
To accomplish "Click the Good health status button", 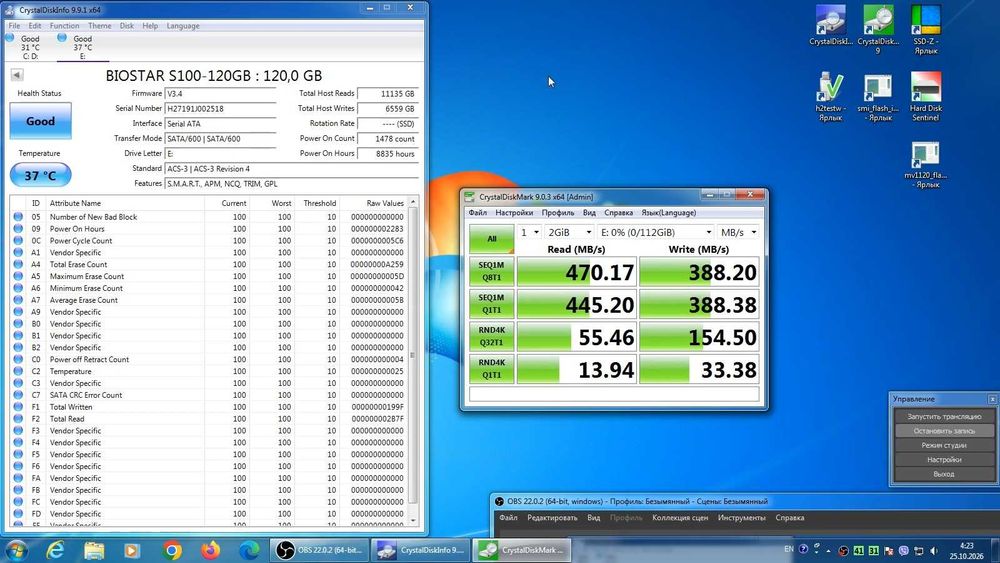I will tap(40, 121).
